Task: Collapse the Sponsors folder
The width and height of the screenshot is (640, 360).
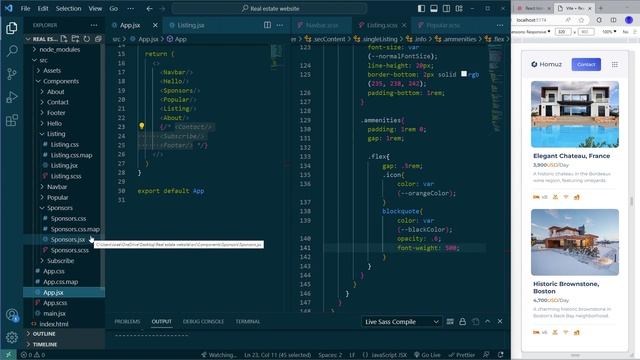Action: pyautogui.click(x=60, y=208)
